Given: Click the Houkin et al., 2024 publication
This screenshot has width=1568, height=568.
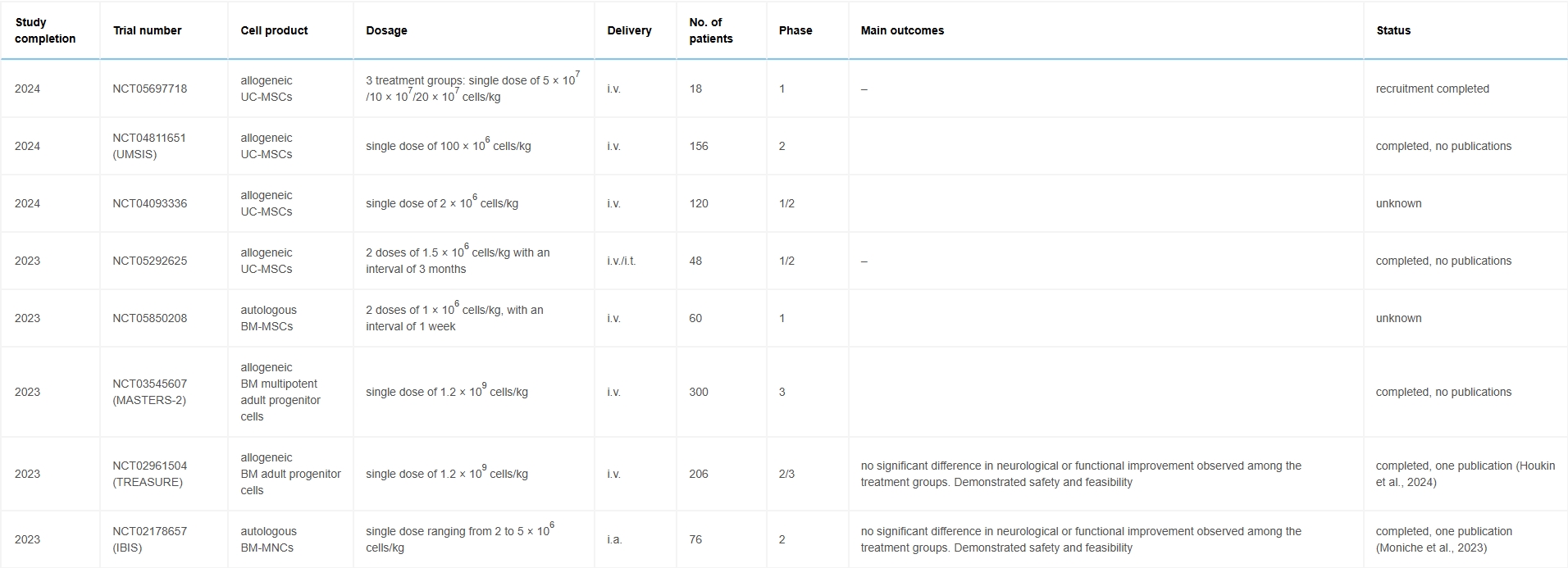Looking at the screenshot, I should pyautogui.click(x=1465, y=474).
